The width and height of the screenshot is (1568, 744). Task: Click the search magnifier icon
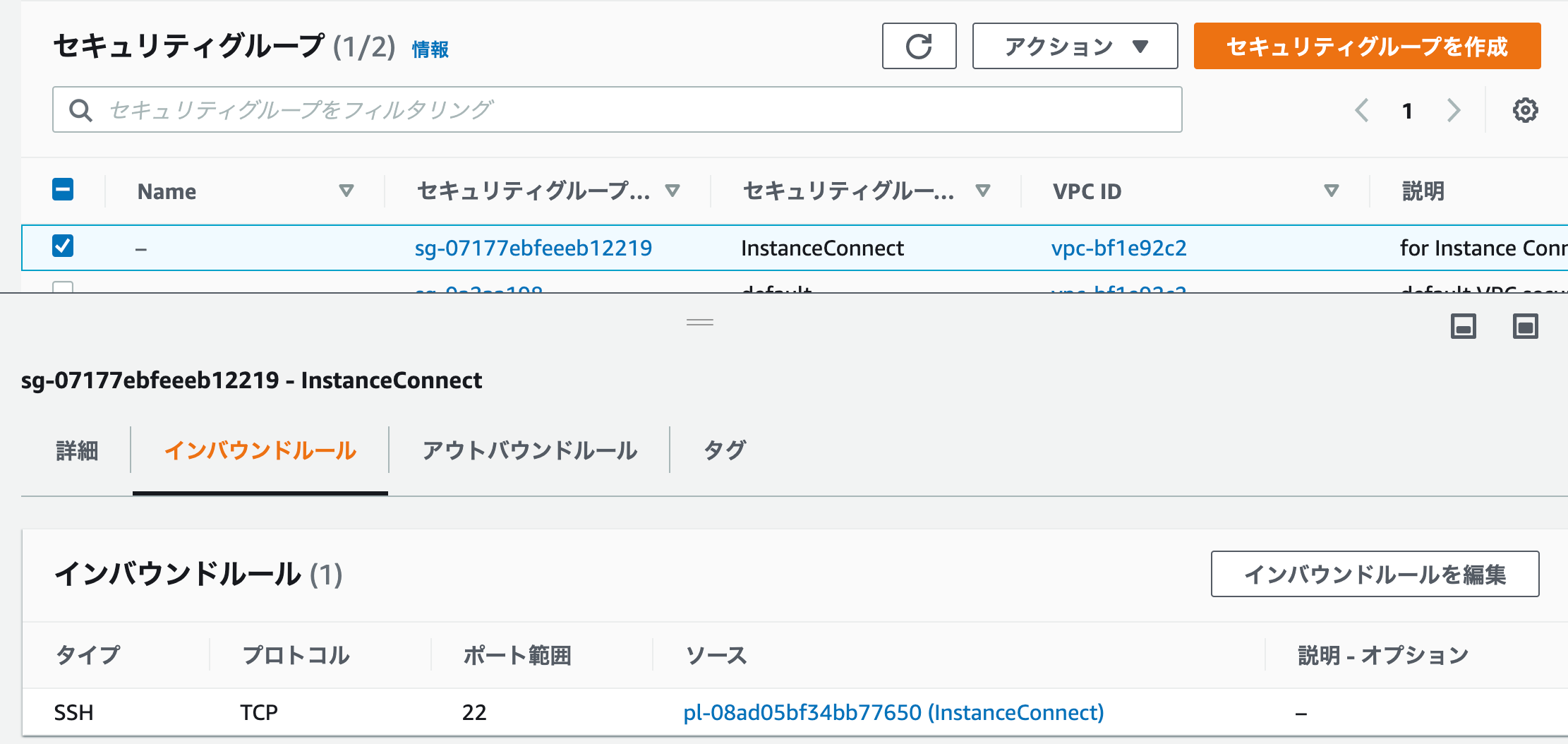point(80,110)
